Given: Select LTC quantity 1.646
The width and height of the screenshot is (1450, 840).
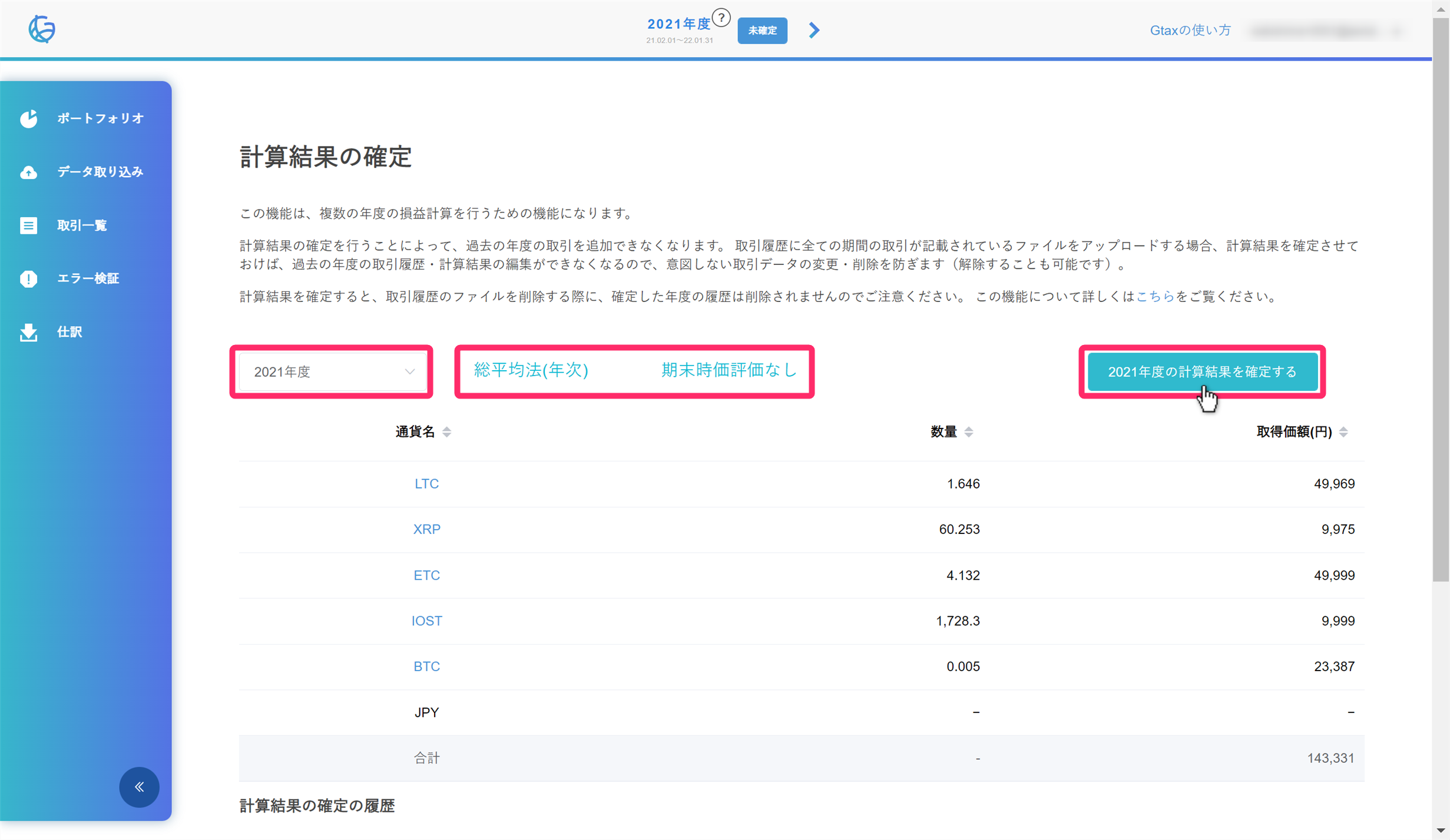Looking at the screenshot, I should tap(963, 484).
